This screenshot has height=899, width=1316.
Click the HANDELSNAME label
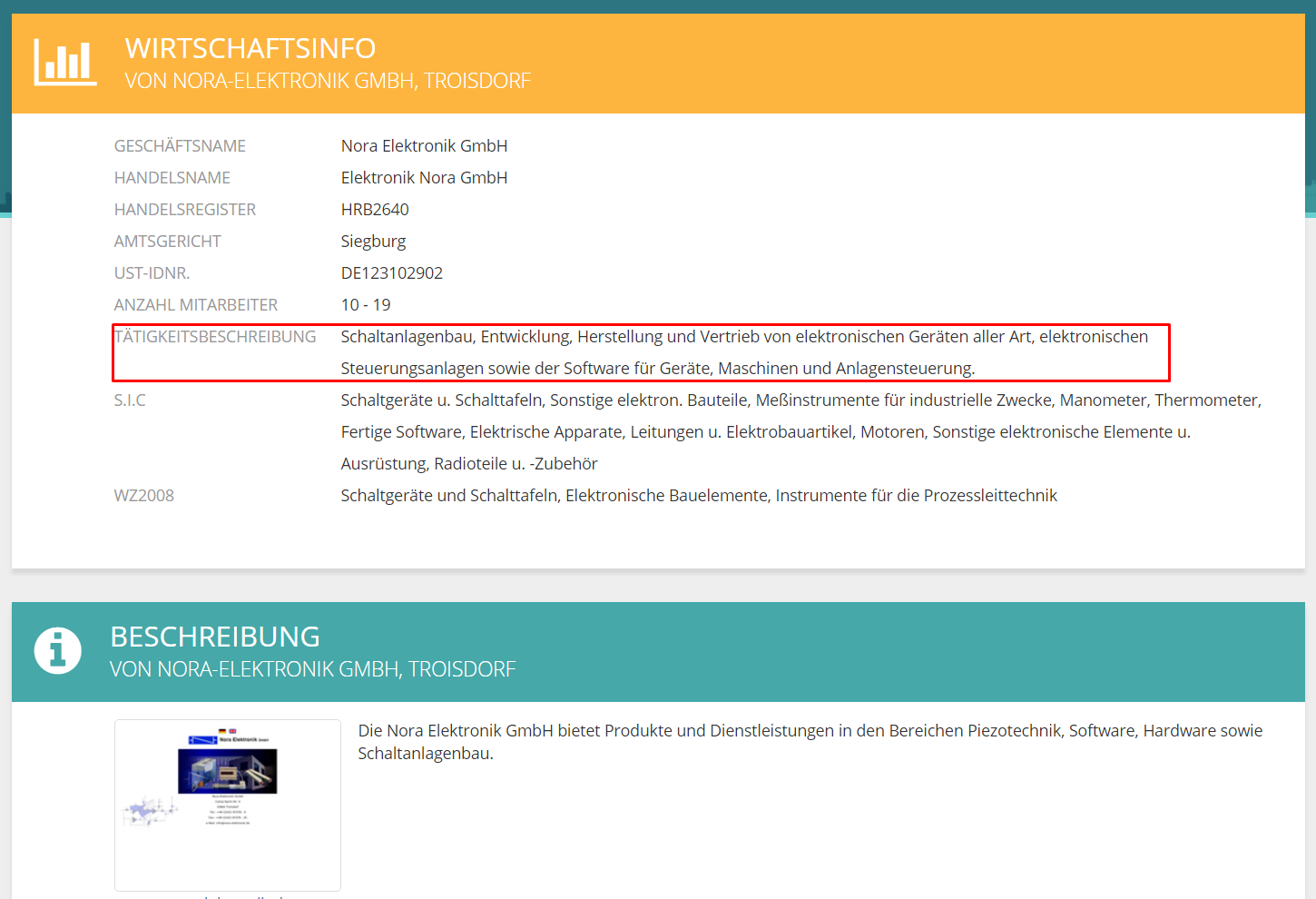click(172, 178)
